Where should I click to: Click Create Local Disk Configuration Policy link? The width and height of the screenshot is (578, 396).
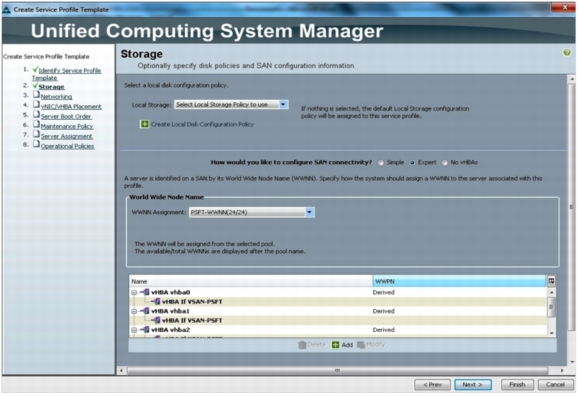point(202,125)
